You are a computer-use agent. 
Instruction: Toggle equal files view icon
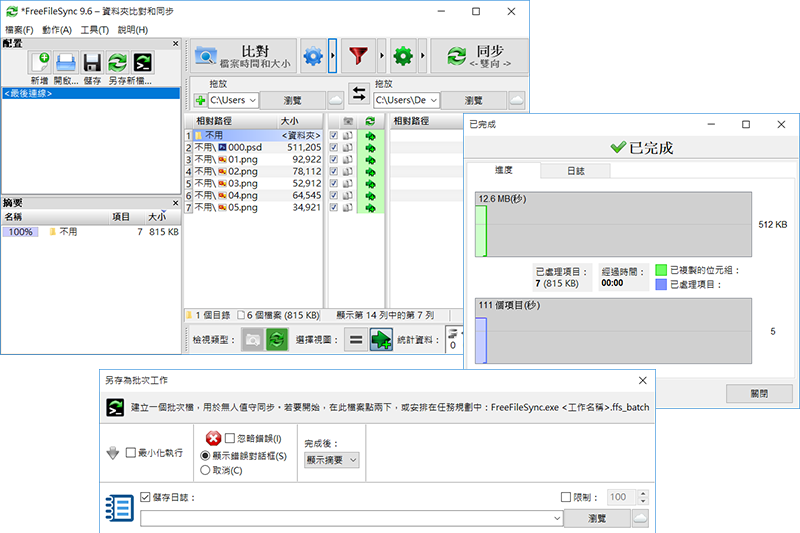(356, 340)
